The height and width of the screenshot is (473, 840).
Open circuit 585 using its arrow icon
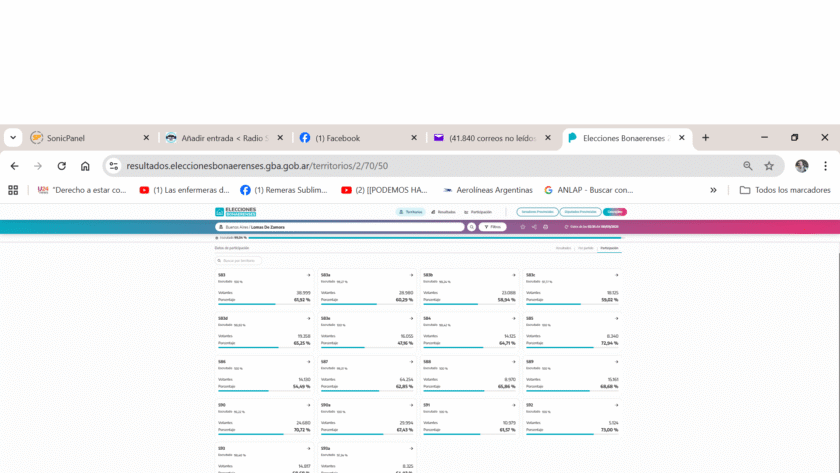coord(616,318)
